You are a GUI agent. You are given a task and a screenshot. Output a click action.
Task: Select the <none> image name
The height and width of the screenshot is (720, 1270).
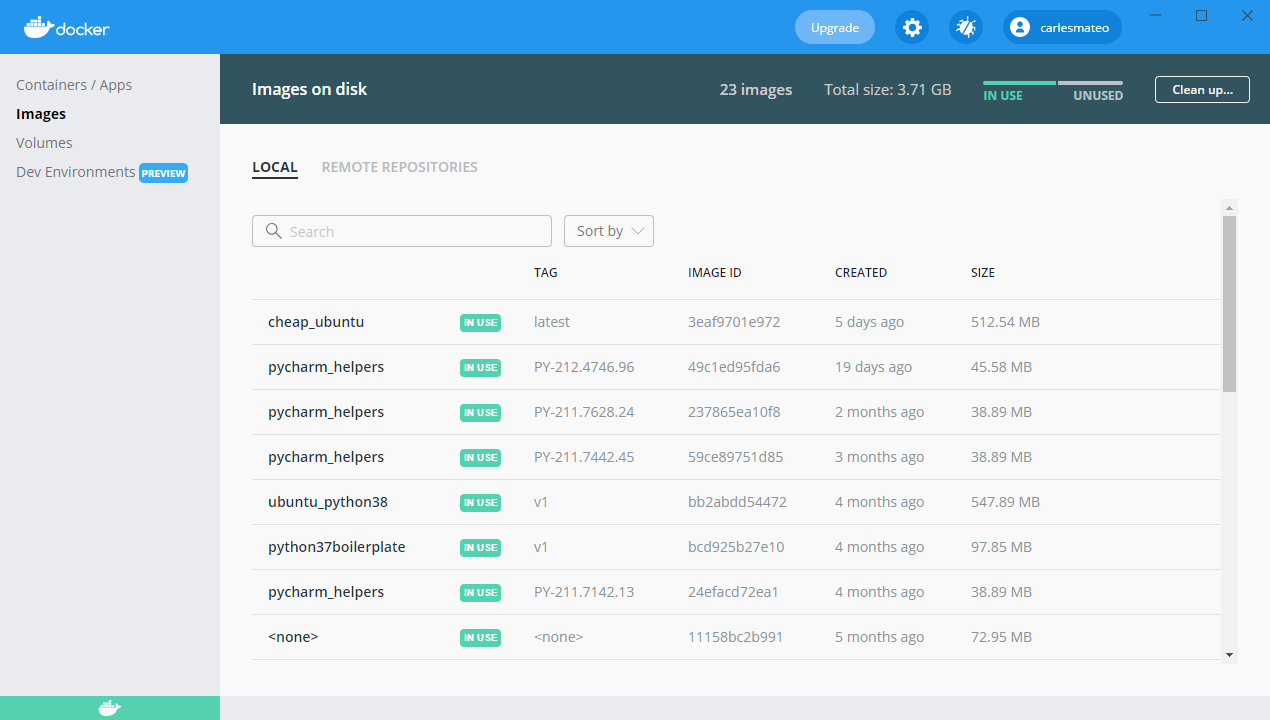[x=293, y=637]
